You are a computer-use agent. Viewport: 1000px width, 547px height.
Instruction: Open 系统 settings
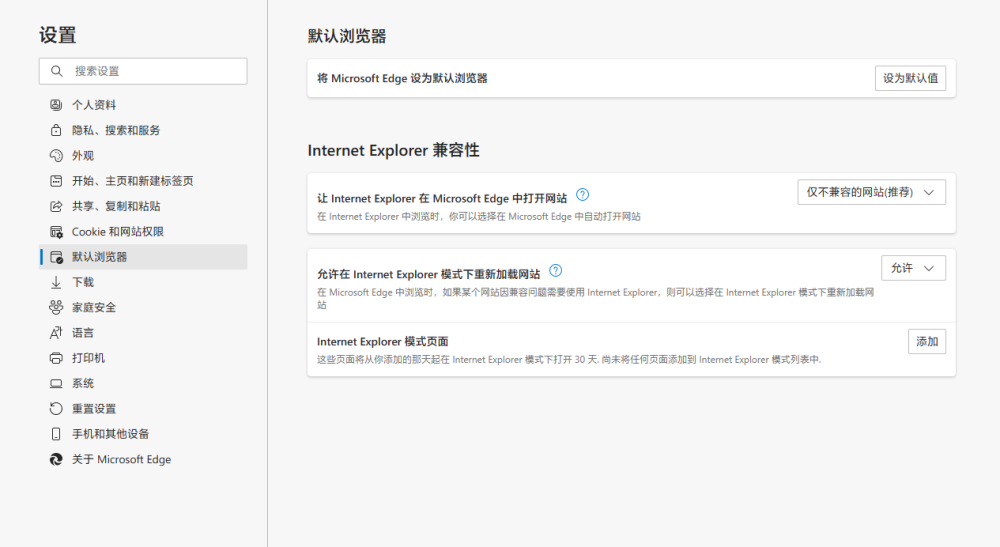[143, 383]
